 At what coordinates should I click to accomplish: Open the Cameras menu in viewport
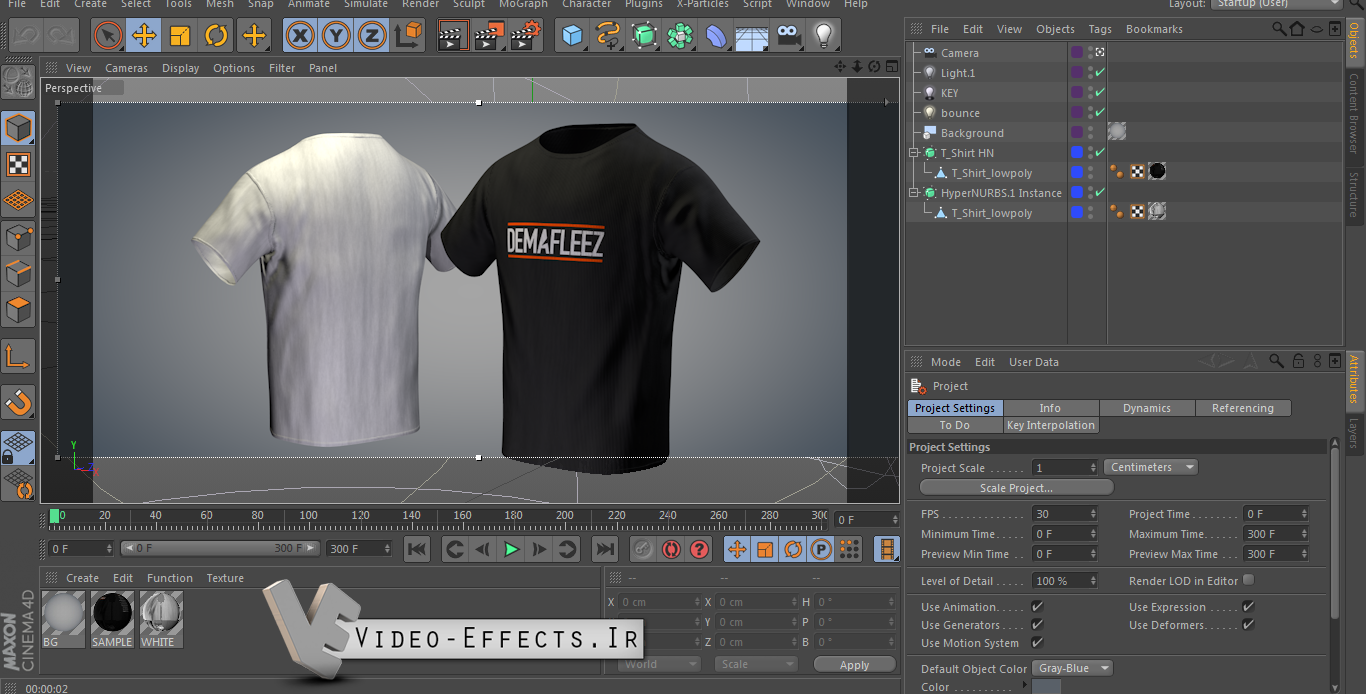[126, 68]
